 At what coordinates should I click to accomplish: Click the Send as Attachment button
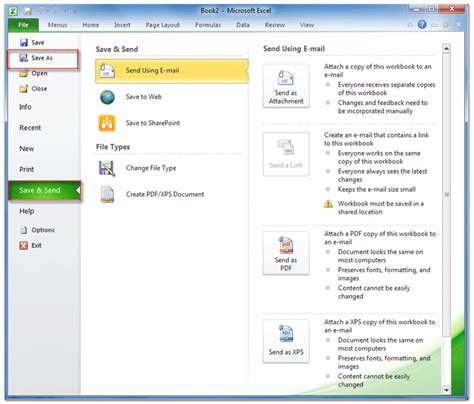coord(286,86)
